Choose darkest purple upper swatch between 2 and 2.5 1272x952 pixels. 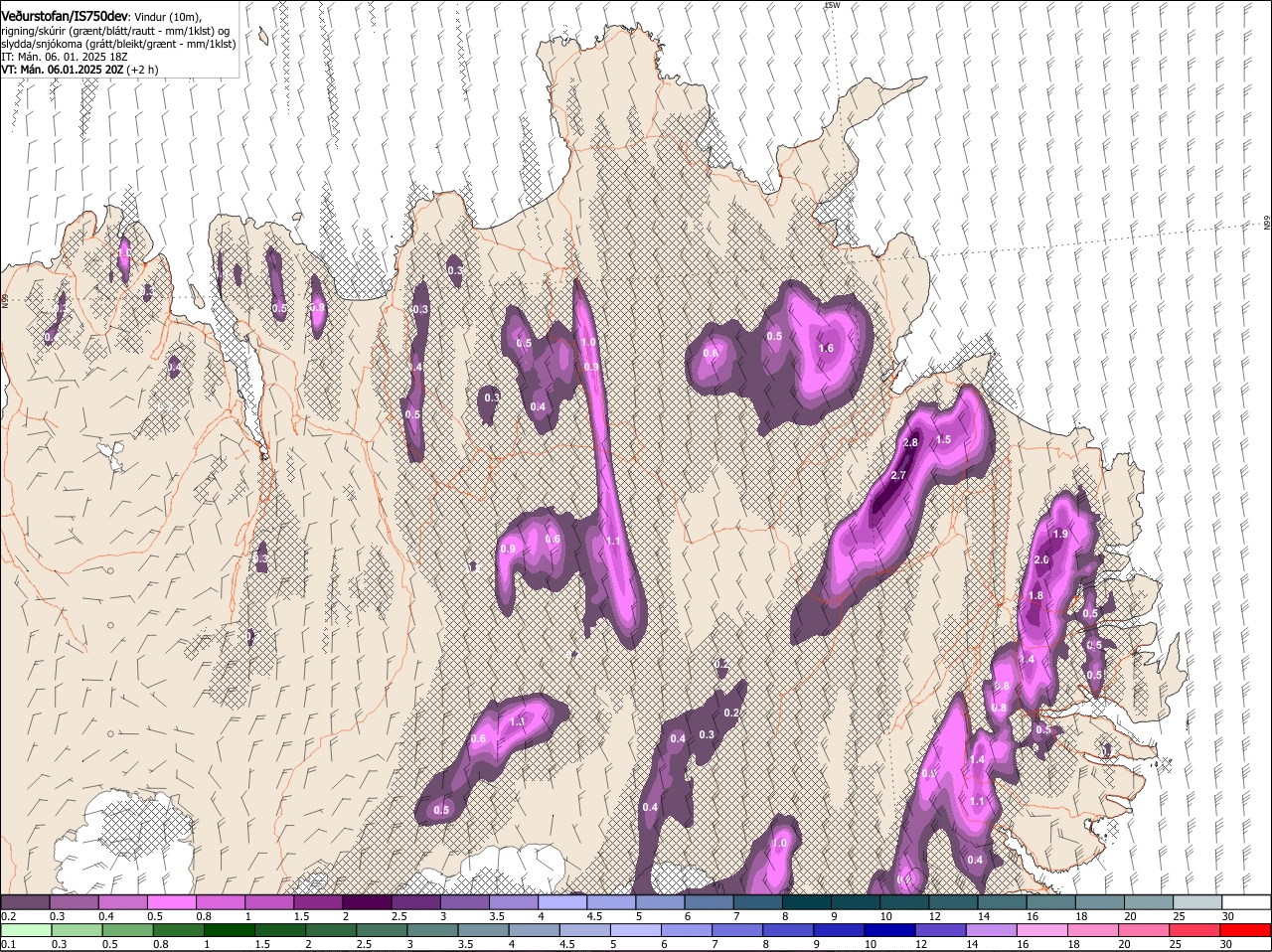pyautogui.click(x=367, y=901)
